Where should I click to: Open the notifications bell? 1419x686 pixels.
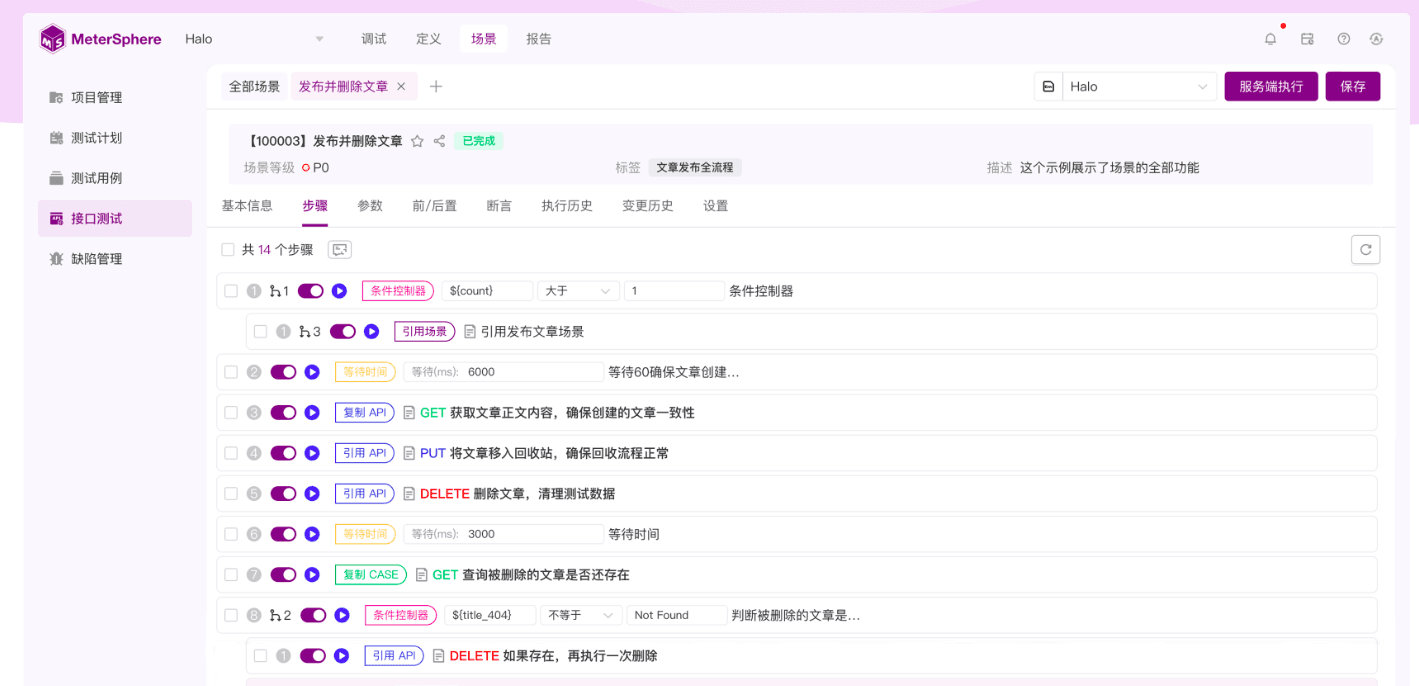(x=1270, y=39)
